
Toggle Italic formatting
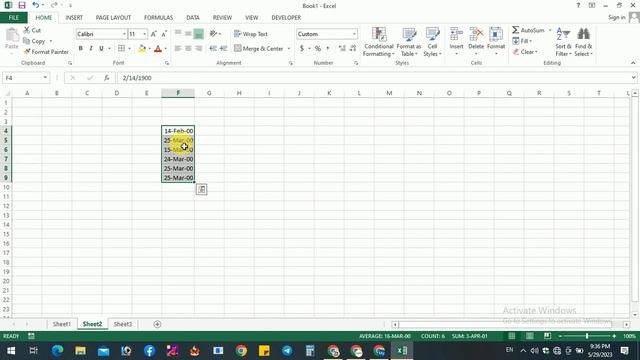click(91, 48)
